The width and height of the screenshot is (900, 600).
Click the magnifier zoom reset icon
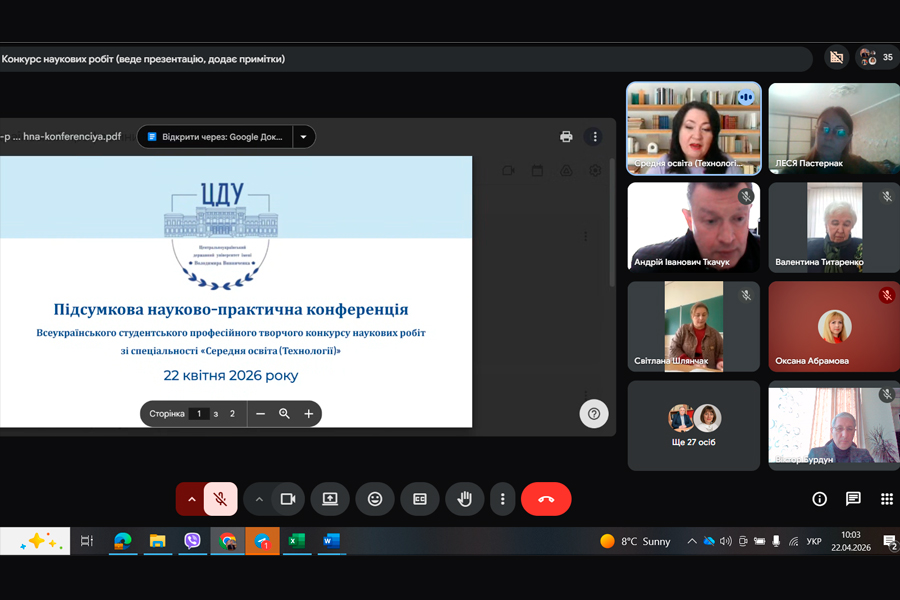(x=284, y=413)
